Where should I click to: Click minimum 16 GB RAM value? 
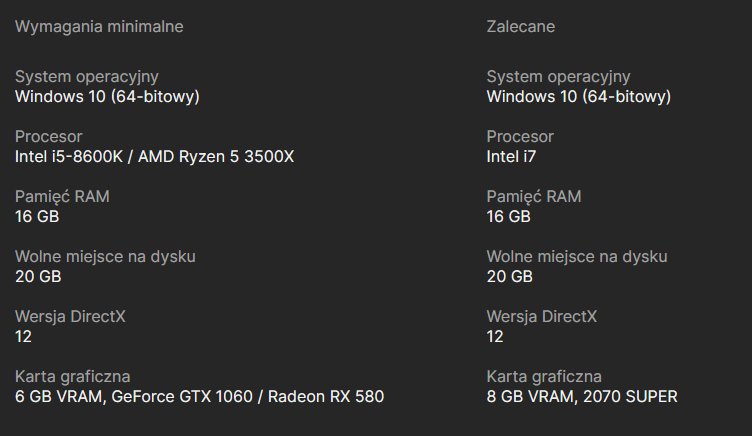tap(37, 217)
